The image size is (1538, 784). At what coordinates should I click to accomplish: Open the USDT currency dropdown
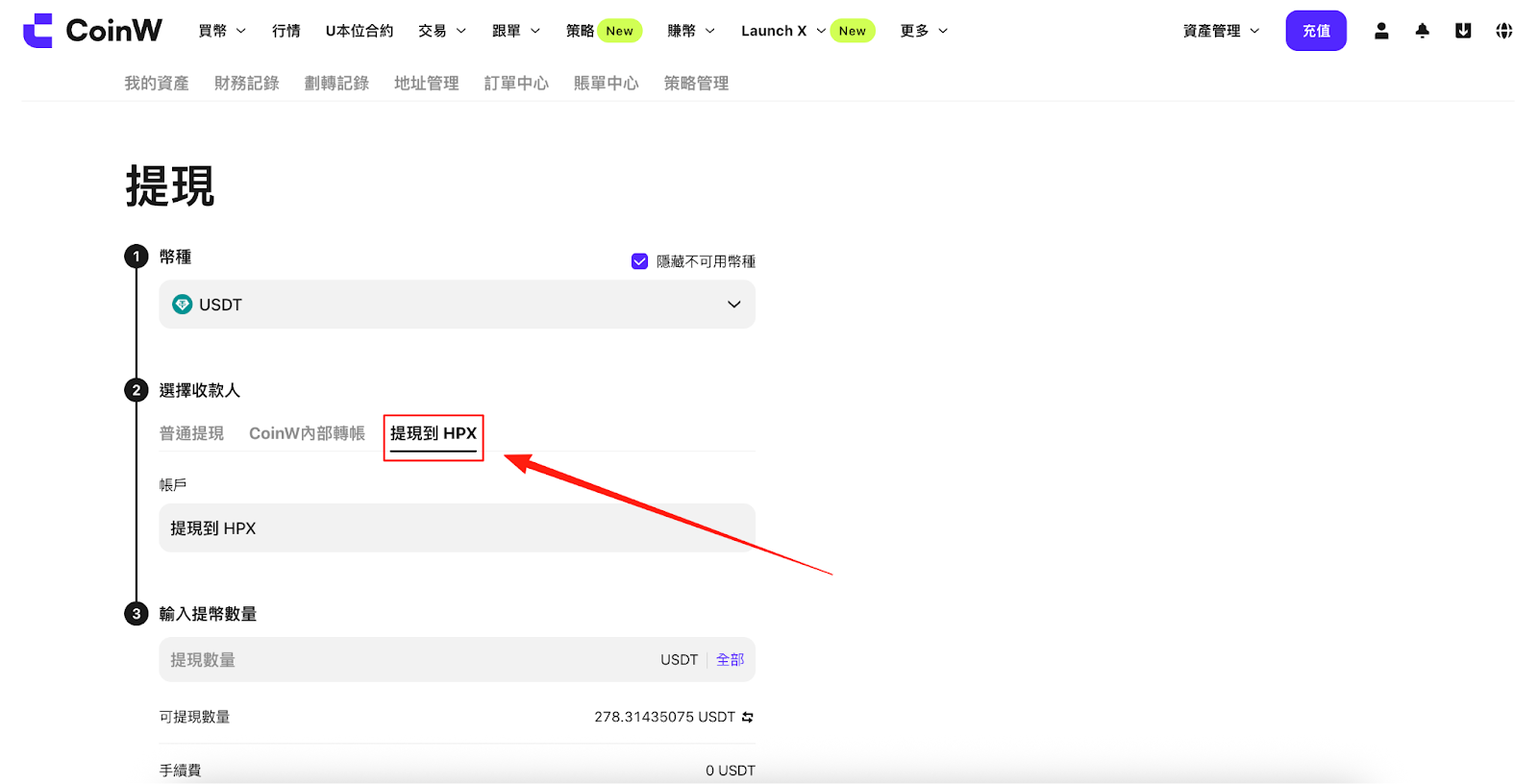click(x=457, y=305)
